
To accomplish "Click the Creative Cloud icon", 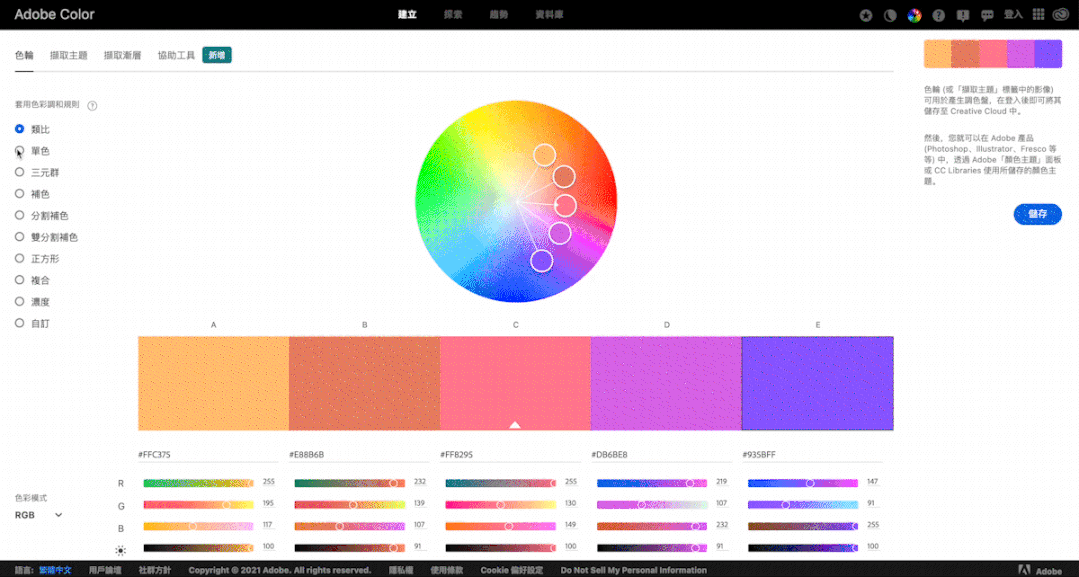I will [1061, 15].
